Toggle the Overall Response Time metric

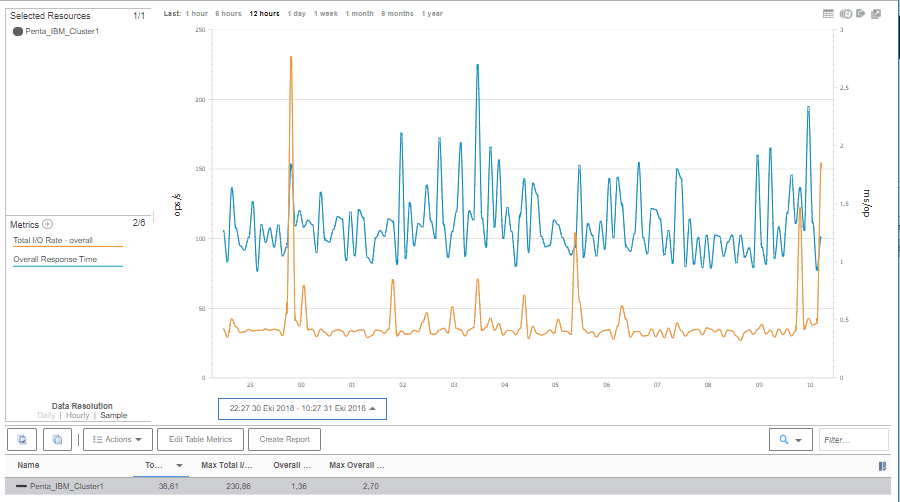click(55, 260)
